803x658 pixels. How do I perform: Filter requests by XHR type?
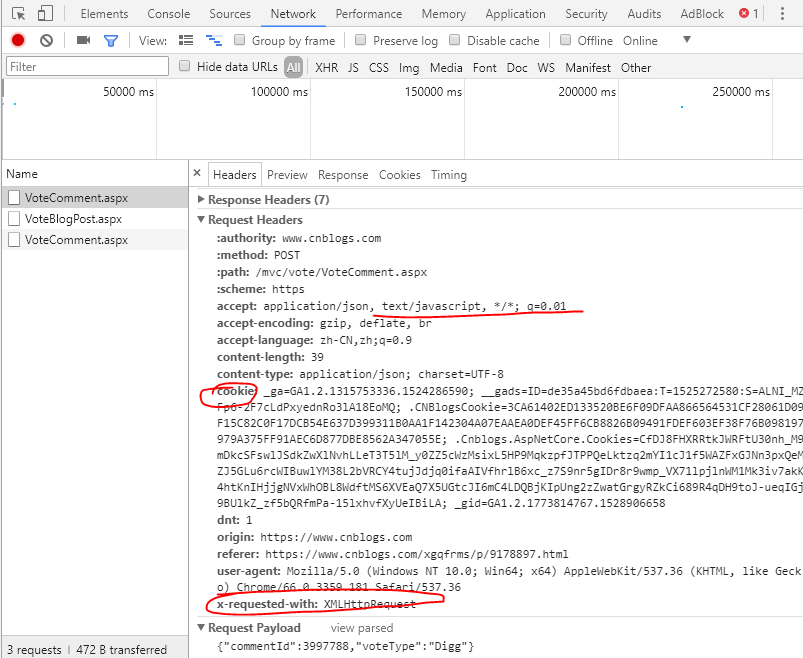(326, 68)
